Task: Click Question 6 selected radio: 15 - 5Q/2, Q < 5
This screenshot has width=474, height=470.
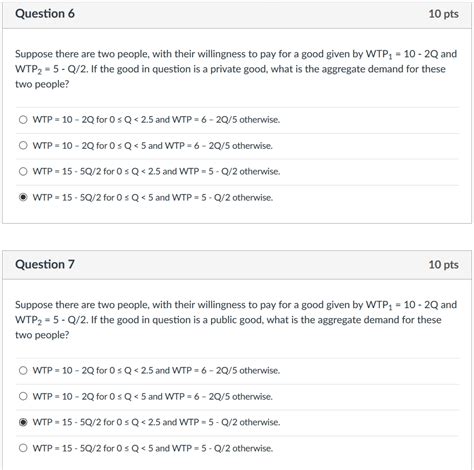Action: tap(23, 197)
